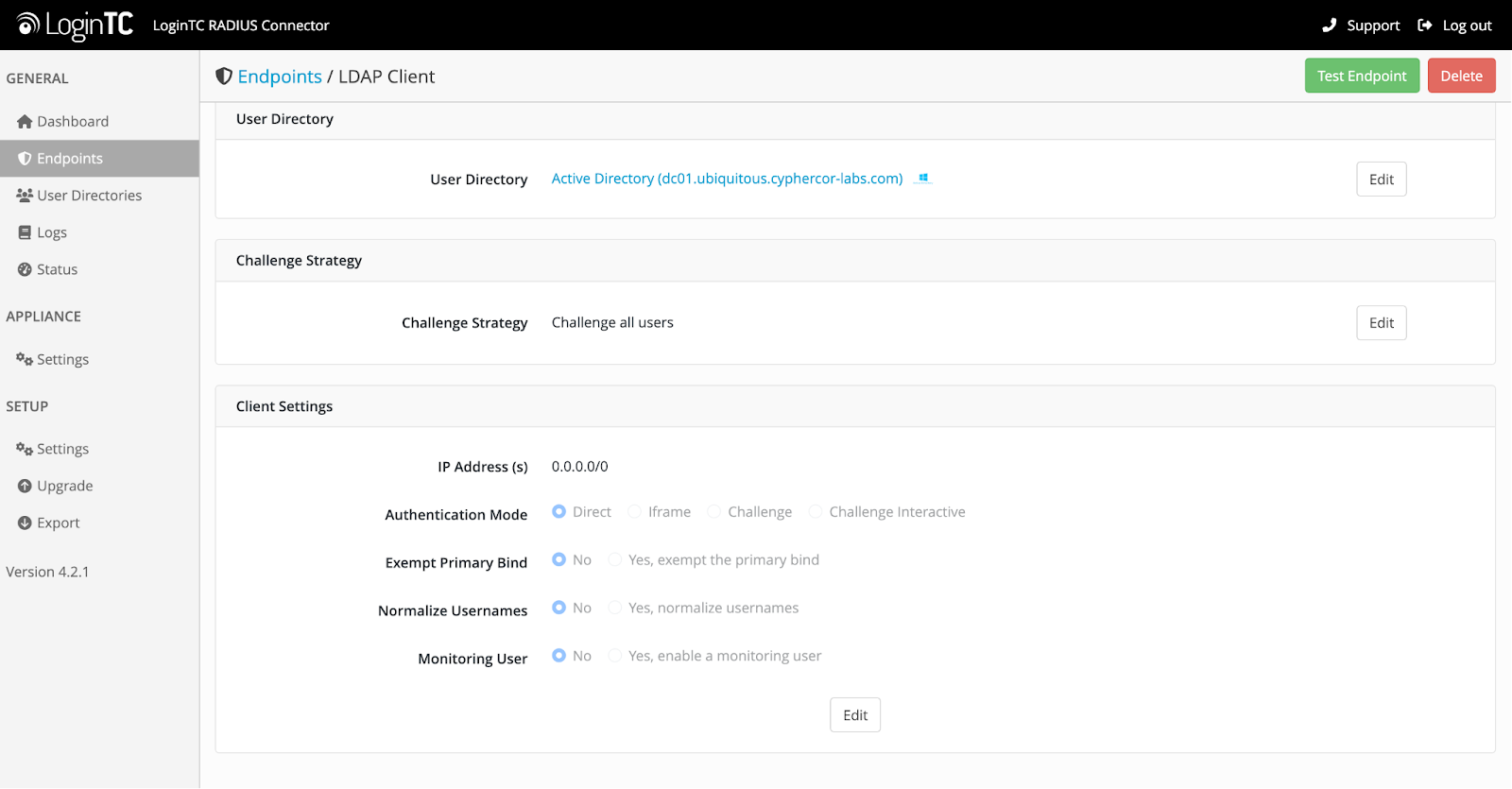Click the Log out arrow icon
The height and width of the screenshot is (789, 1512).
(1425, 26)
